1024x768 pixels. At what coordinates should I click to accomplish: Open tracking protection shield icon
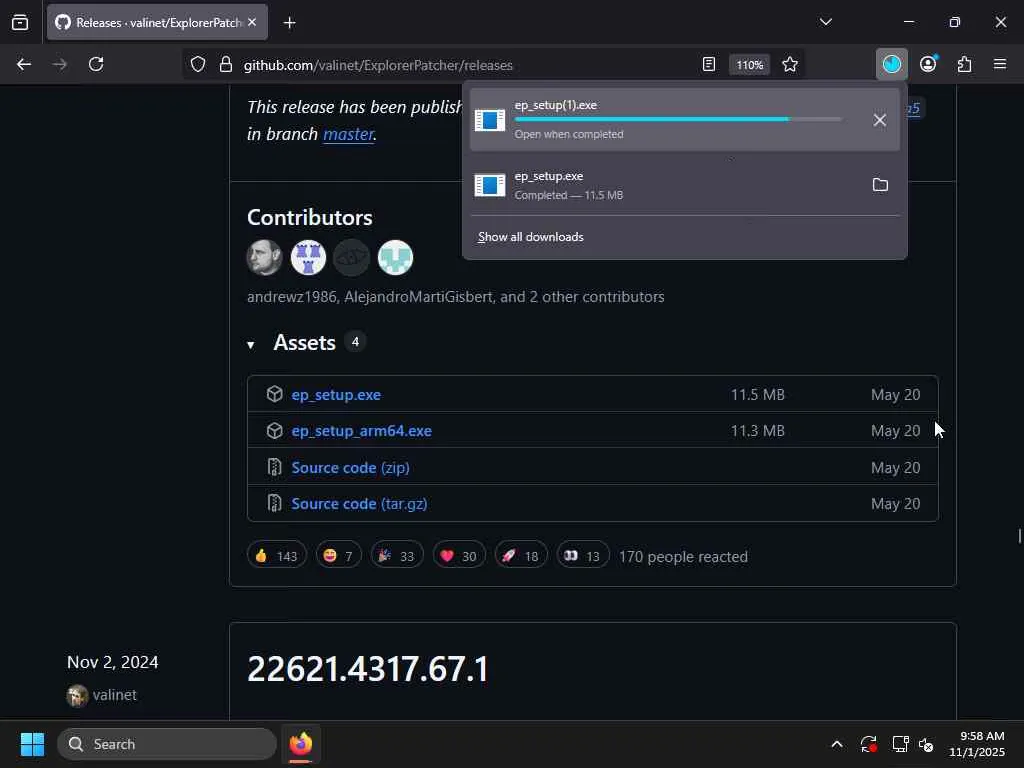point(198,65)
